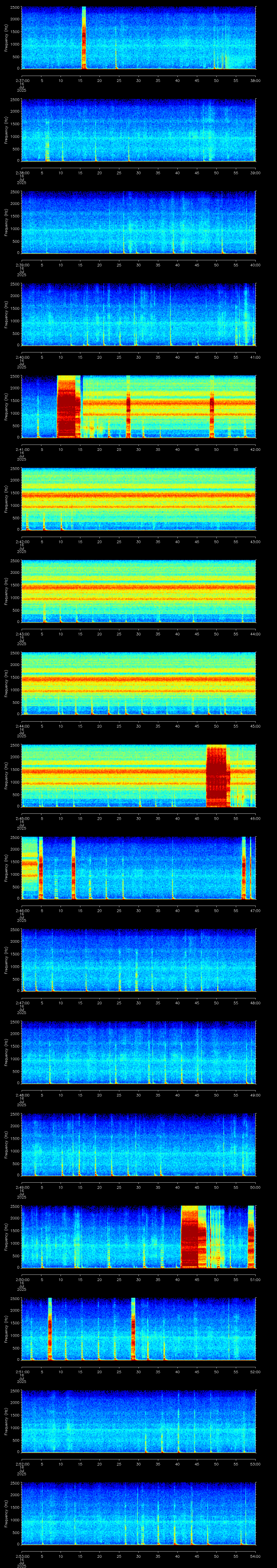Click the 2:43:00 start time label
277x1568 pixels.
[22, 634]
